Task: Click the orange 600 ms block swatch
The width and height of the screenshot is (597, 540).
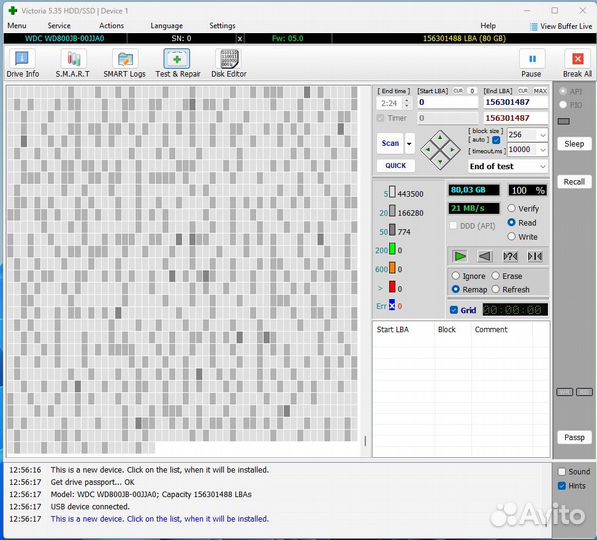Action: 392,268
